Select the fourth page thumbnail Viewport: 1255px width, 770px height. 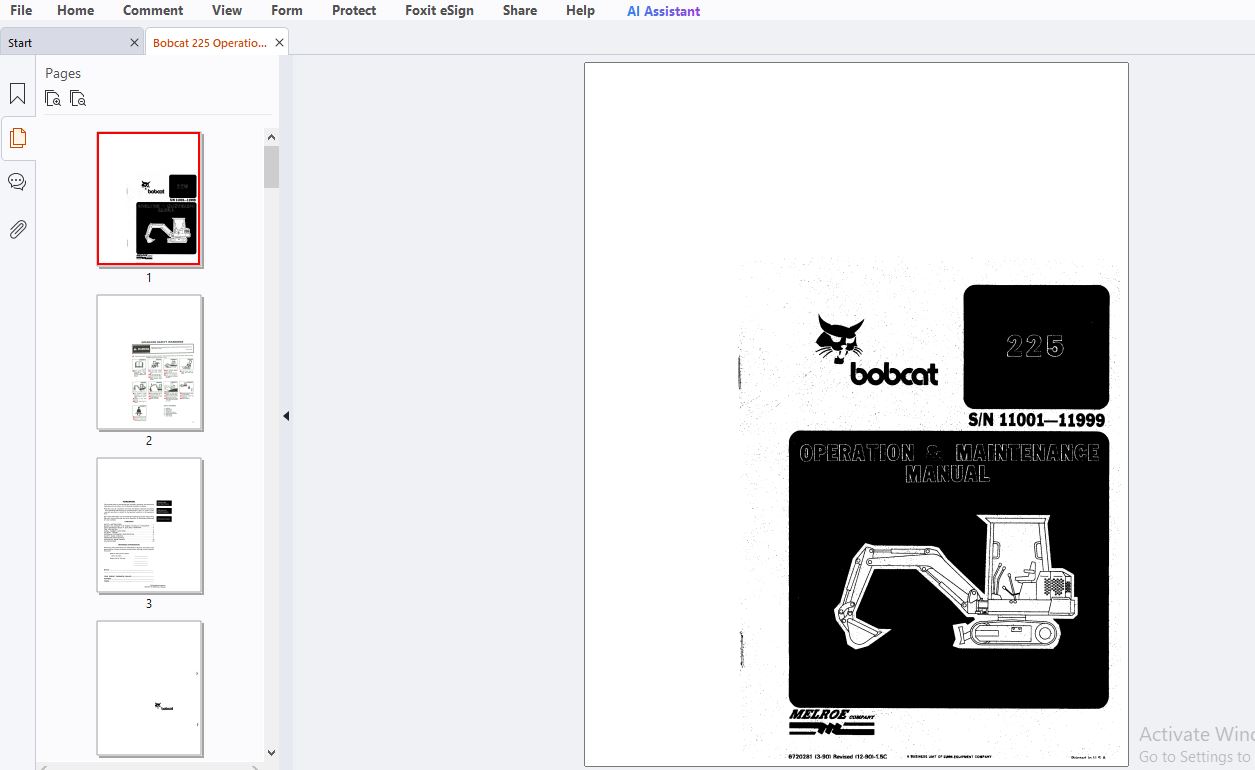149,688
